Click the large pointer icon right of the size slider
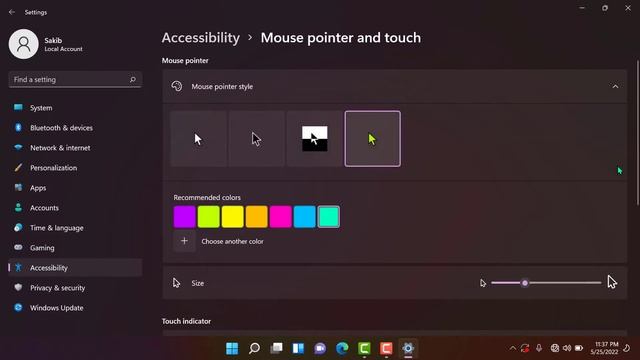 (612, 282)
